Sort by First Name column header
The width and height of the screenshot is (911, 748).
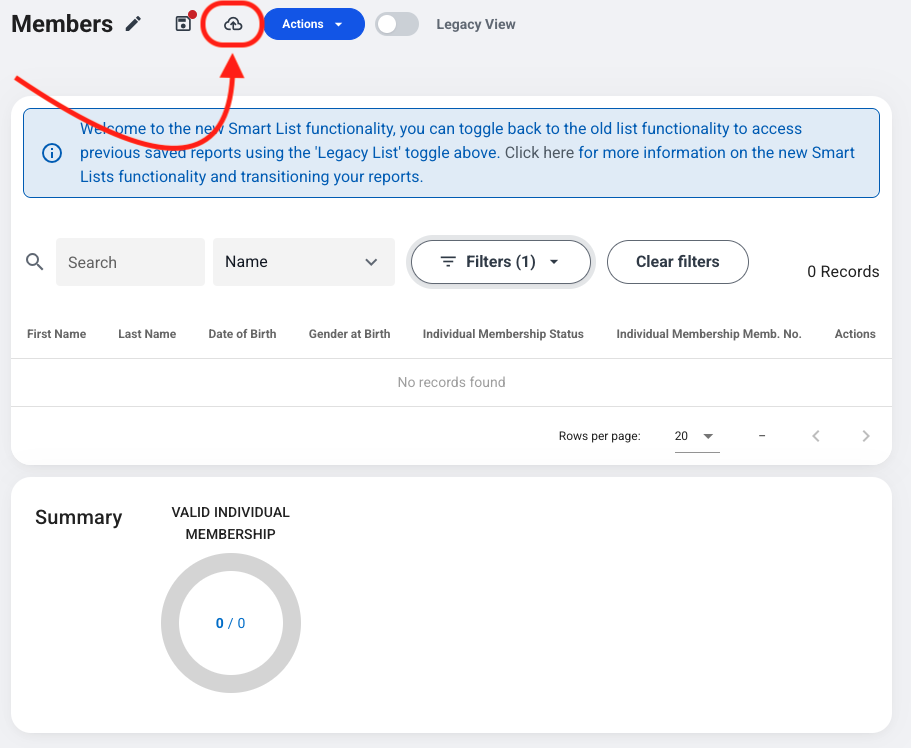[x=56, y=334]
